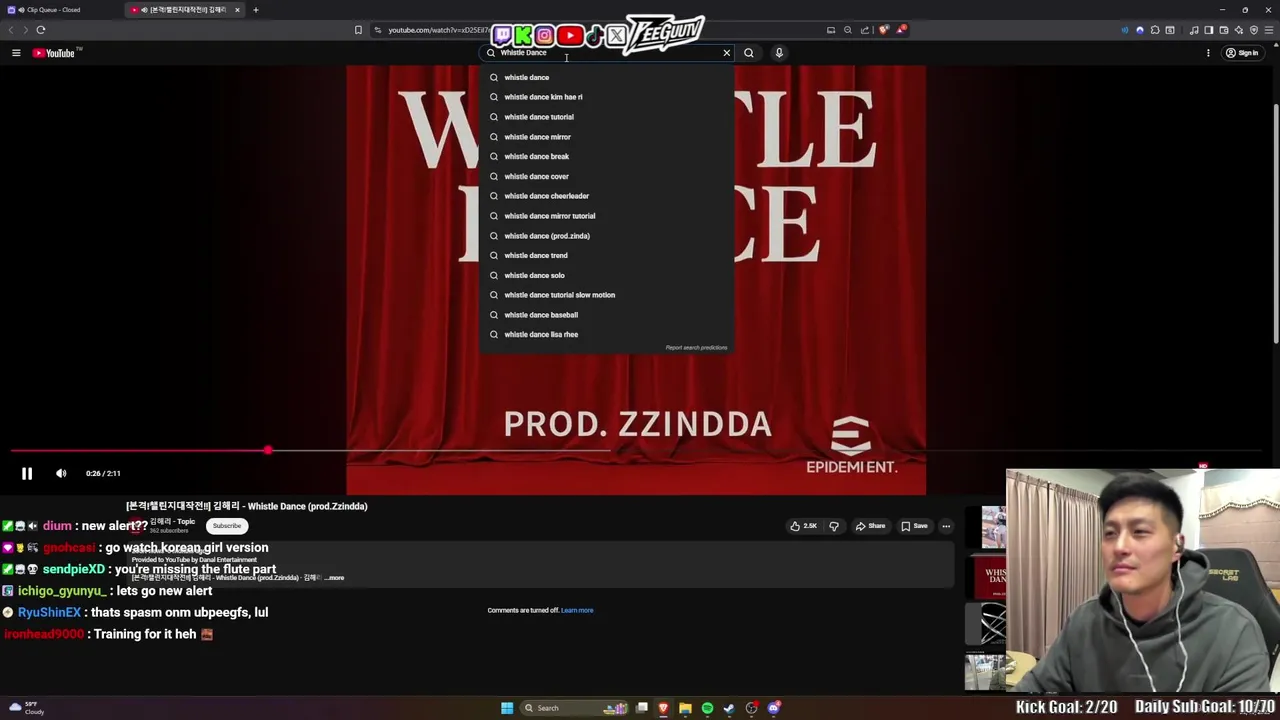Open a new browser tab
The width and height of the screenshot is (1280, 720).
click(x=255, y=10)
